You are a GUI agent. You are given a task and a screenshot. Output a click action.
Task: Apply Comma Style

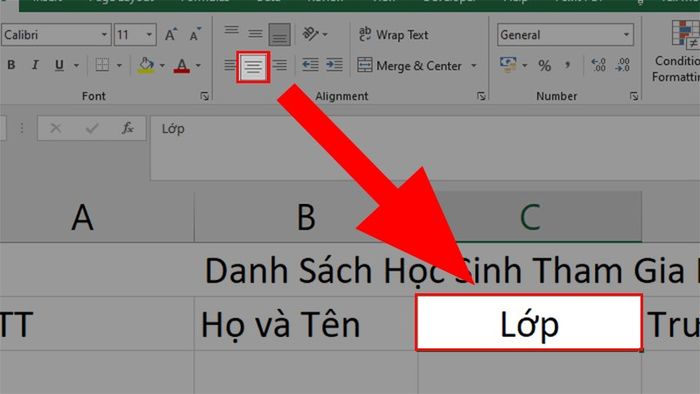tap(567, 66)
